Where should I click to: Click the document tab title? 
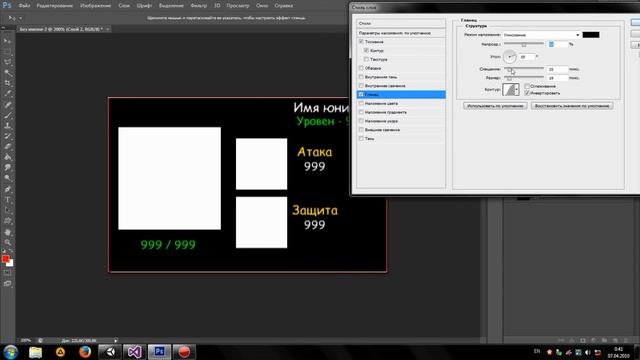pos(61,29)
